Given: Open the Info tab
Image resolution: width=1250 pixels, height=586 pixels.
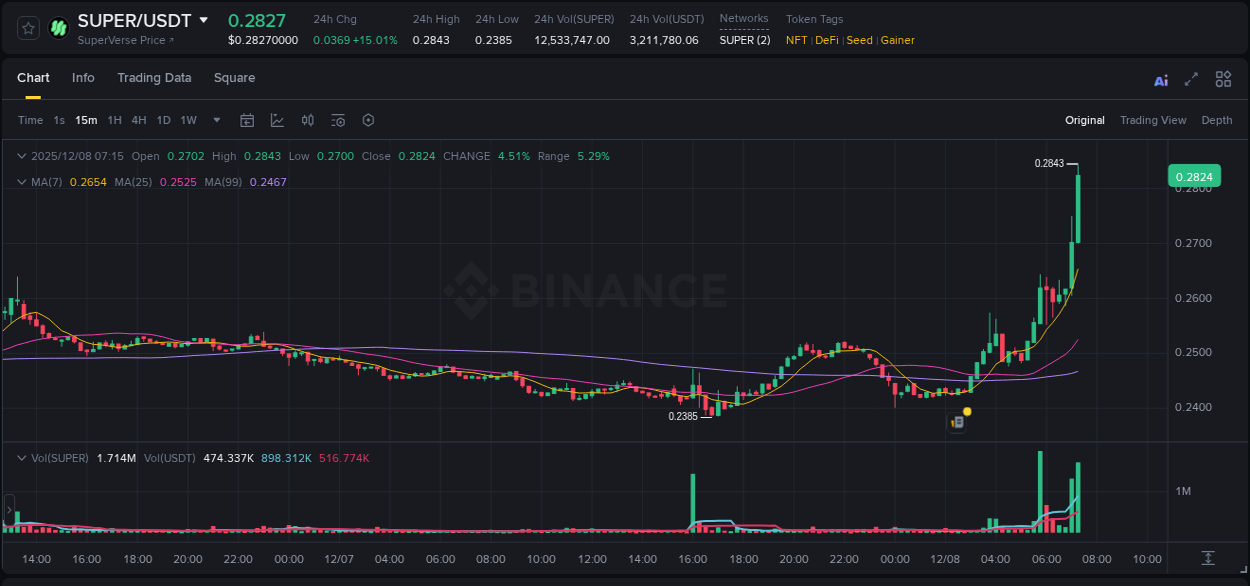Looking at the screenshot, I should (83, 78).
